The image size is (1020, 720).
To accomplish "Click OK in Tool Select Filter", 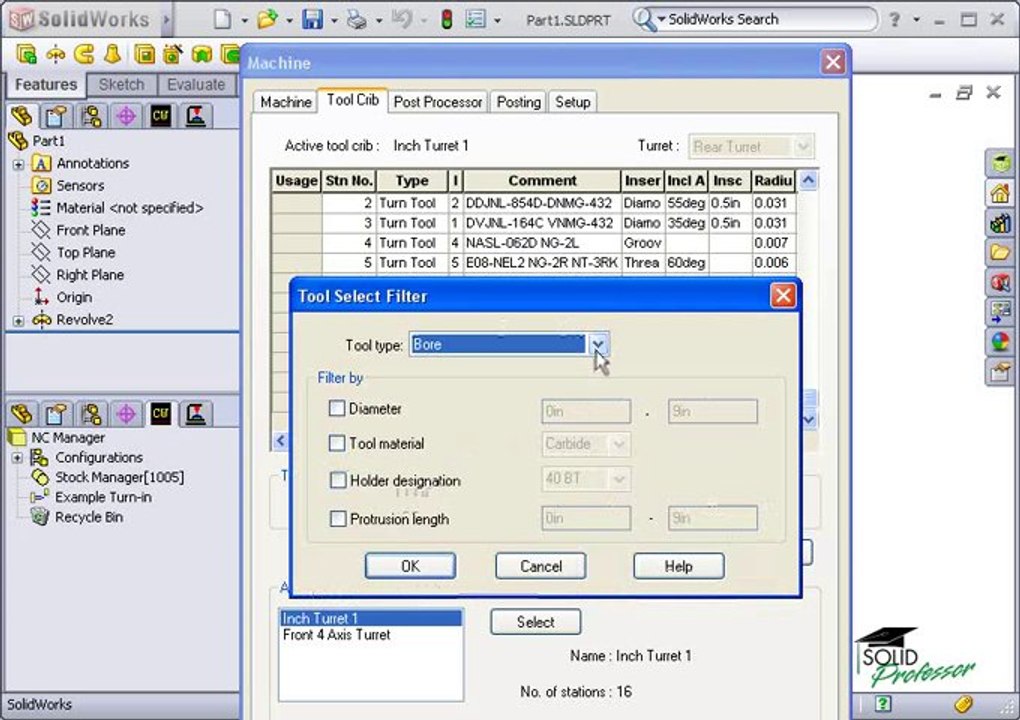I will (410, 566).
